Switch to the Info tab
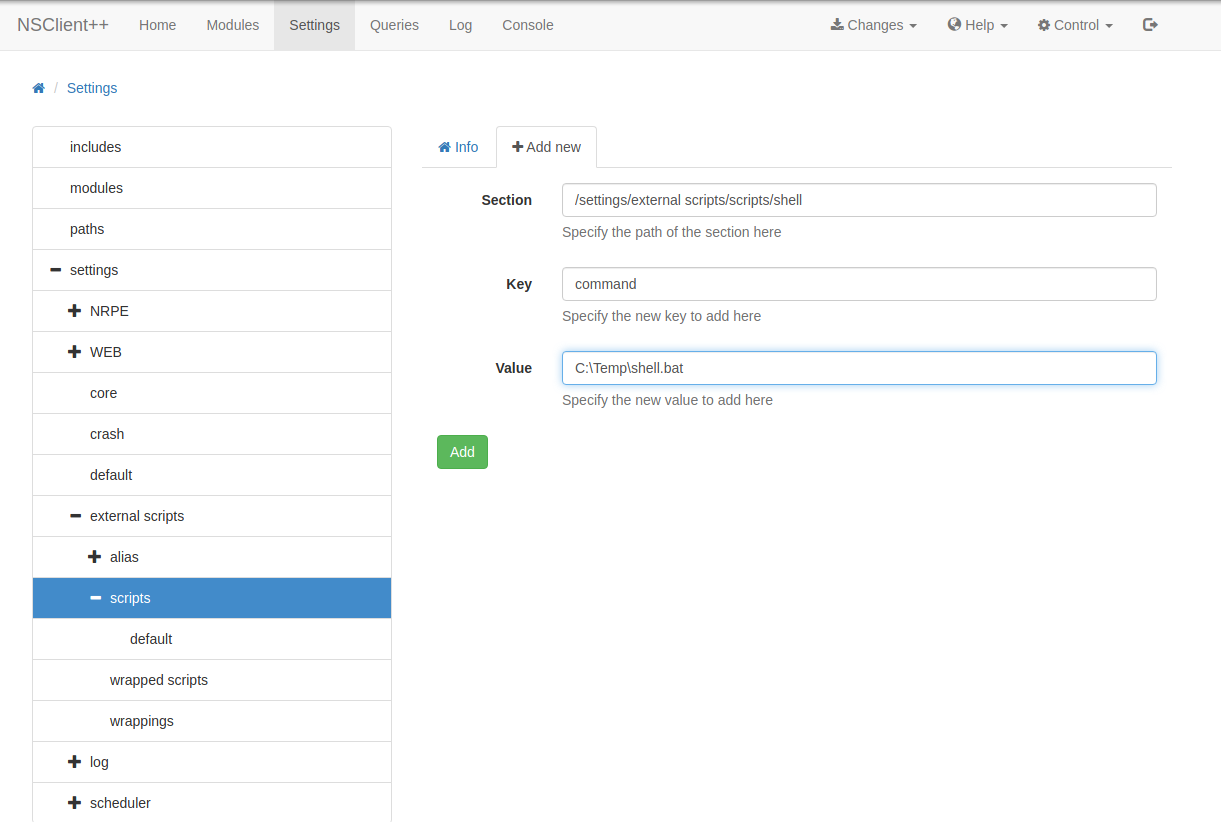The width and height of the screenshot is (1221, 822). click(458, 147)
